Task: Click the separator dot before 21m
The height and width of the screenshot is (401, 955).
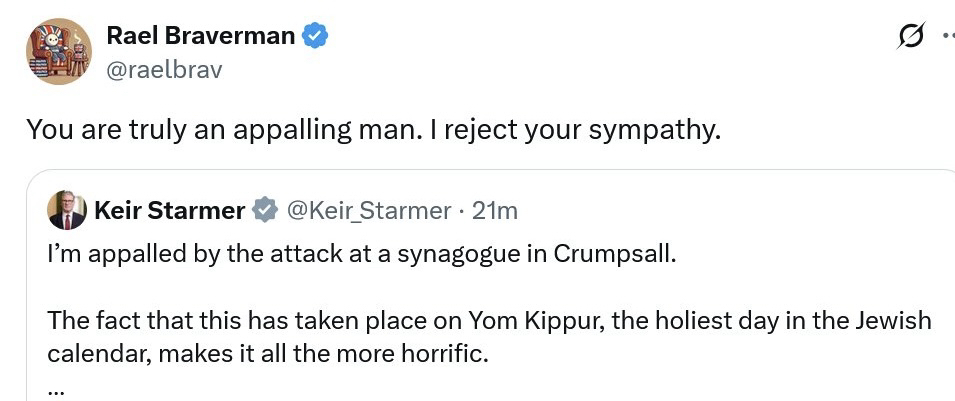Action: pos(461,210)
